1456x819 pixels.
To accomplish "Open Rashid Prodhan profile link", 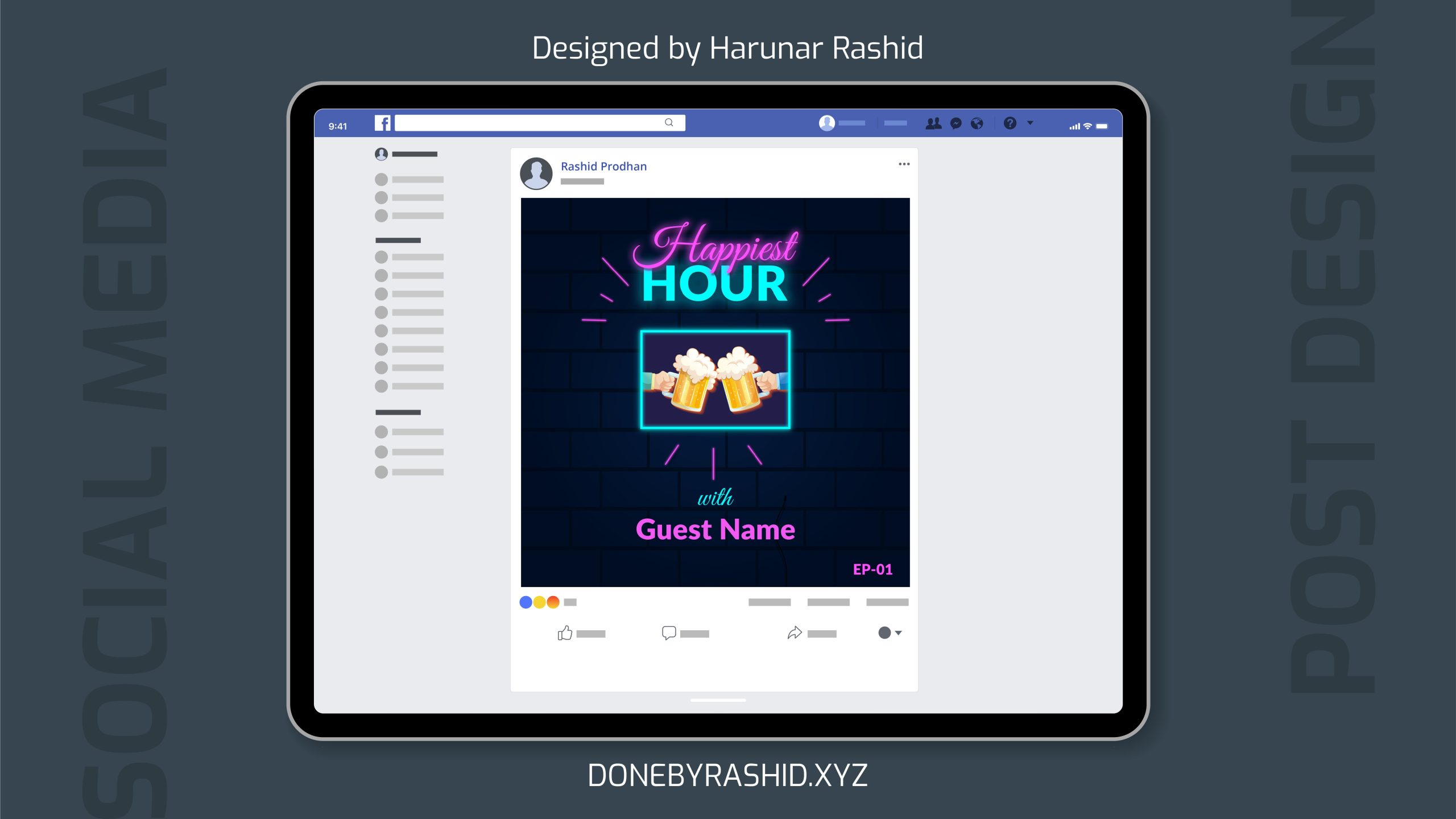I will click(603, 167).
